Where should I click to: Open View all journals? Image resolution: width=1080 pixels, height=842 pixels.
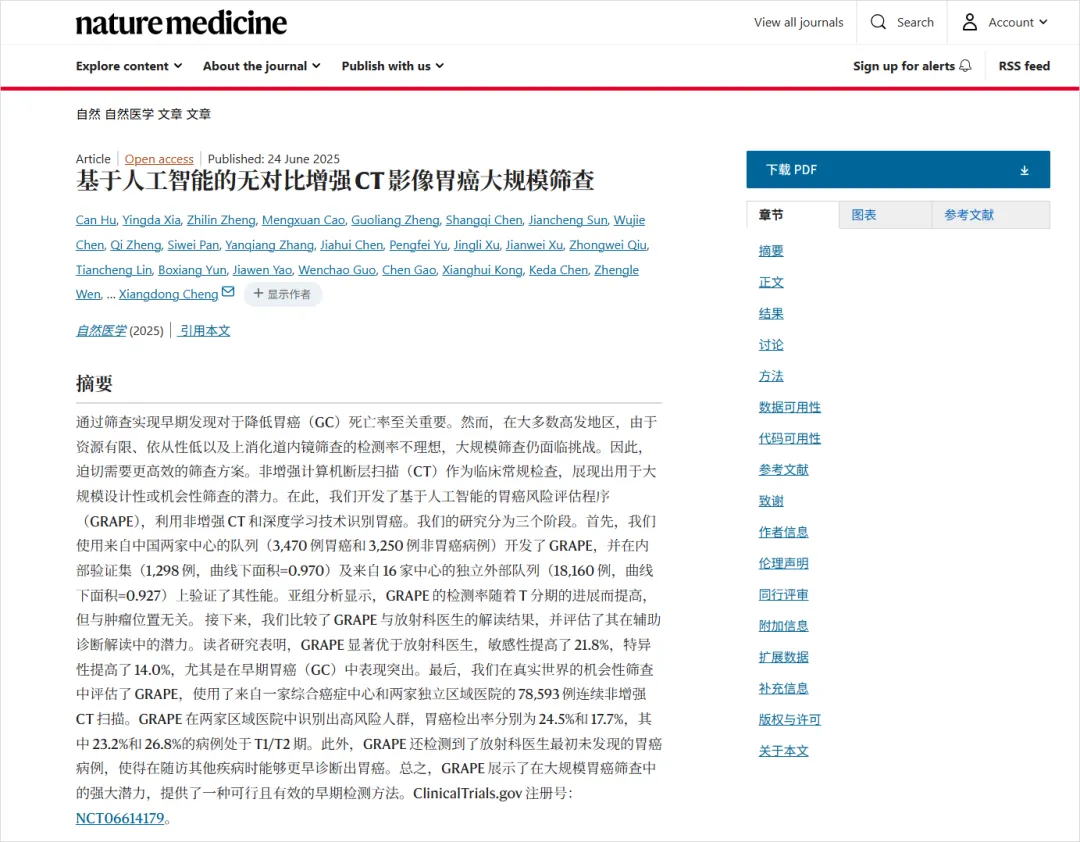point(798,22)
